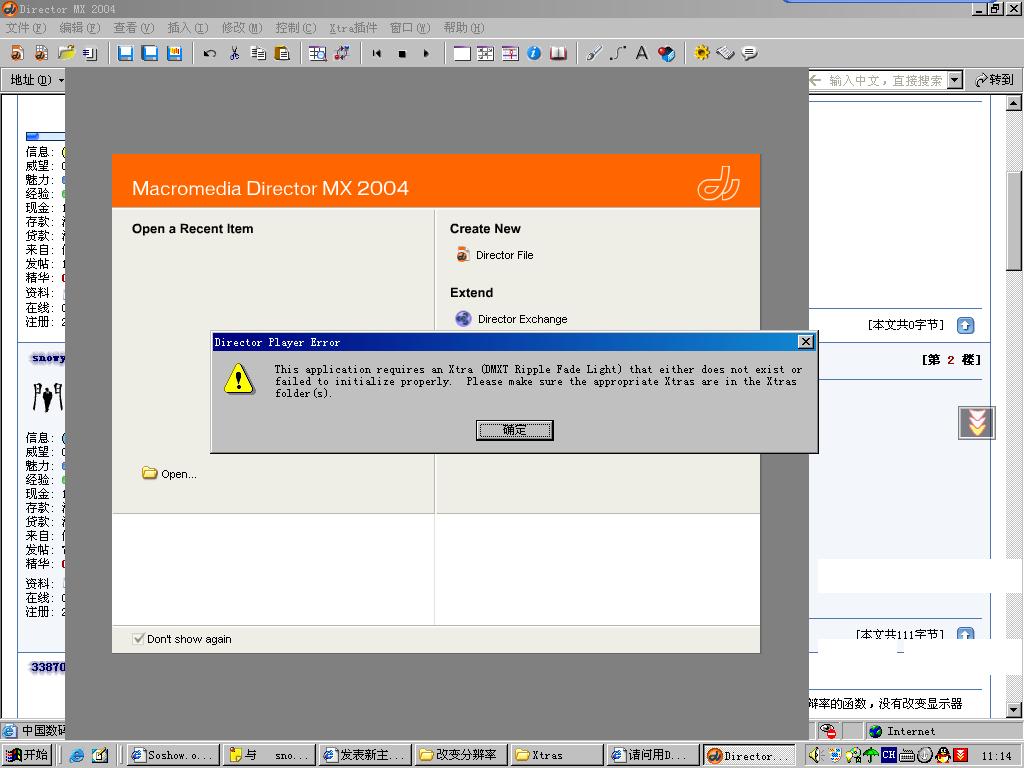
Task: Click the New Cast toolbar icon
Action: [x=41, y=53]
